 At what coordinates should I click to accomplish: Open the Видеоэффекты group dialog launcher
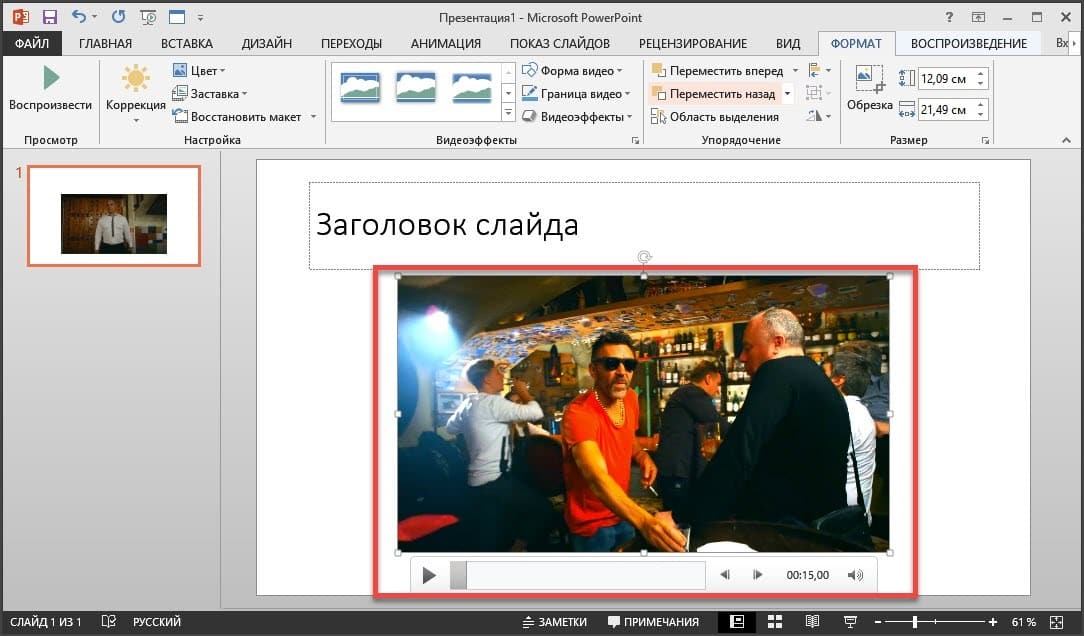635,140
